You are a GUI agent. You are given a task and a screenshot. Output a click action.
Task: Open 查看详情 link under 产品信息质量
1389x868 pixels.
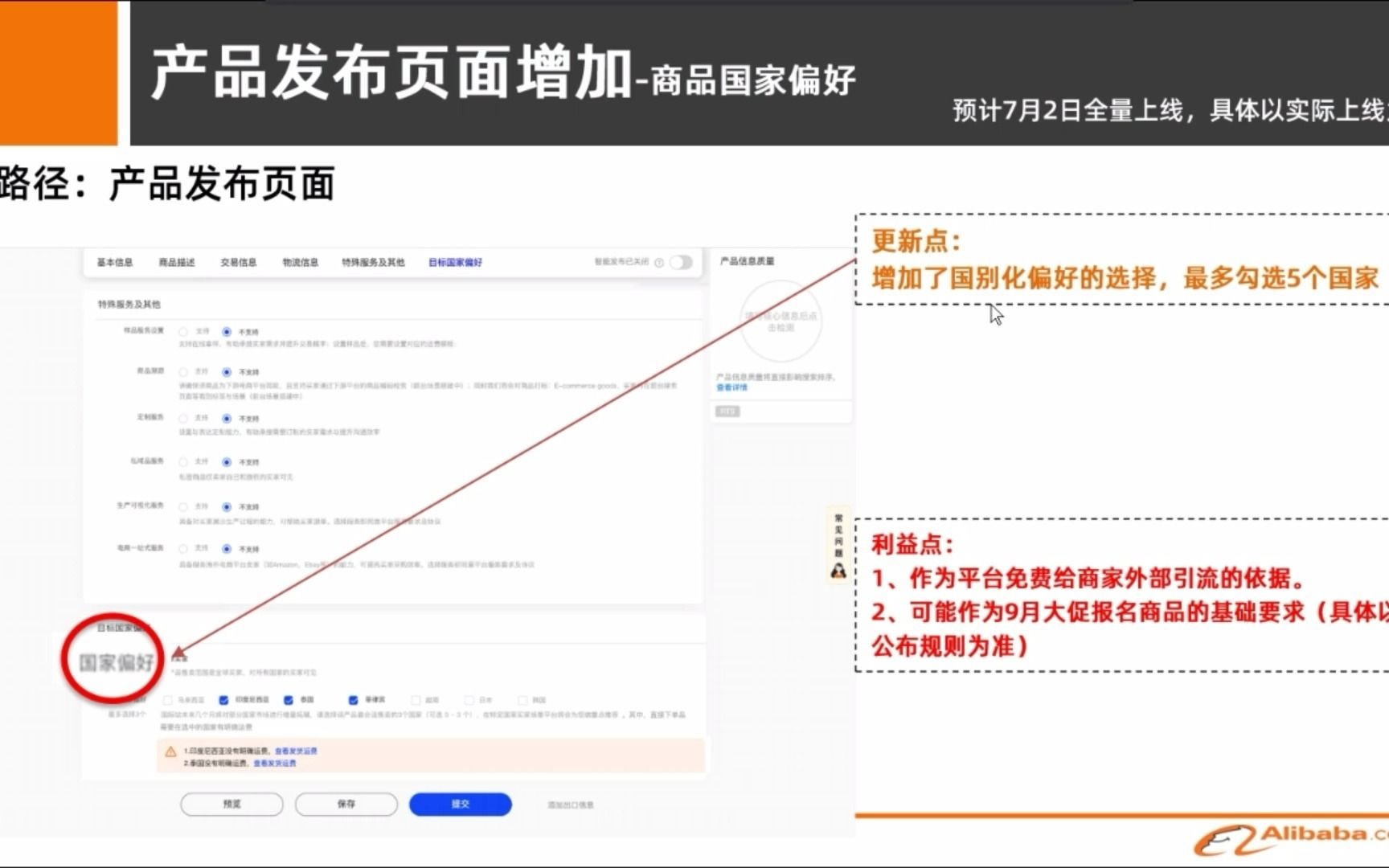tap(731, 387)
